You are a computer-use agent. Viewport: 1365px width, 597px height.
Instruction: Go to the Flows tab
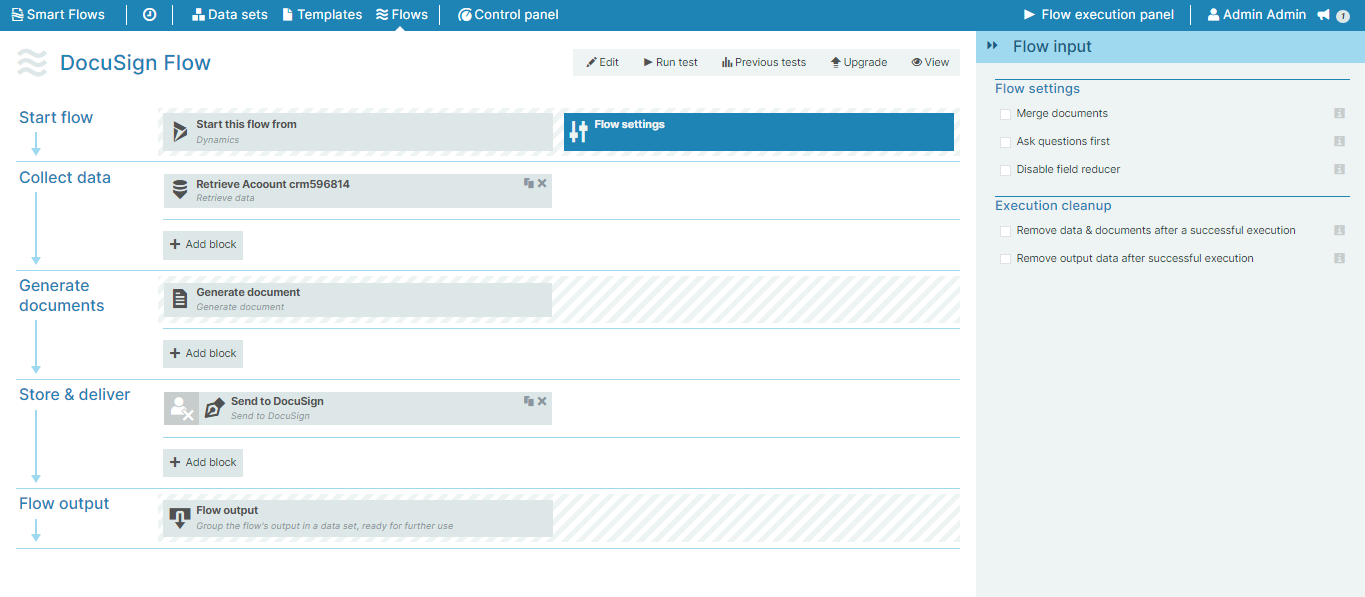coord(402,15)
